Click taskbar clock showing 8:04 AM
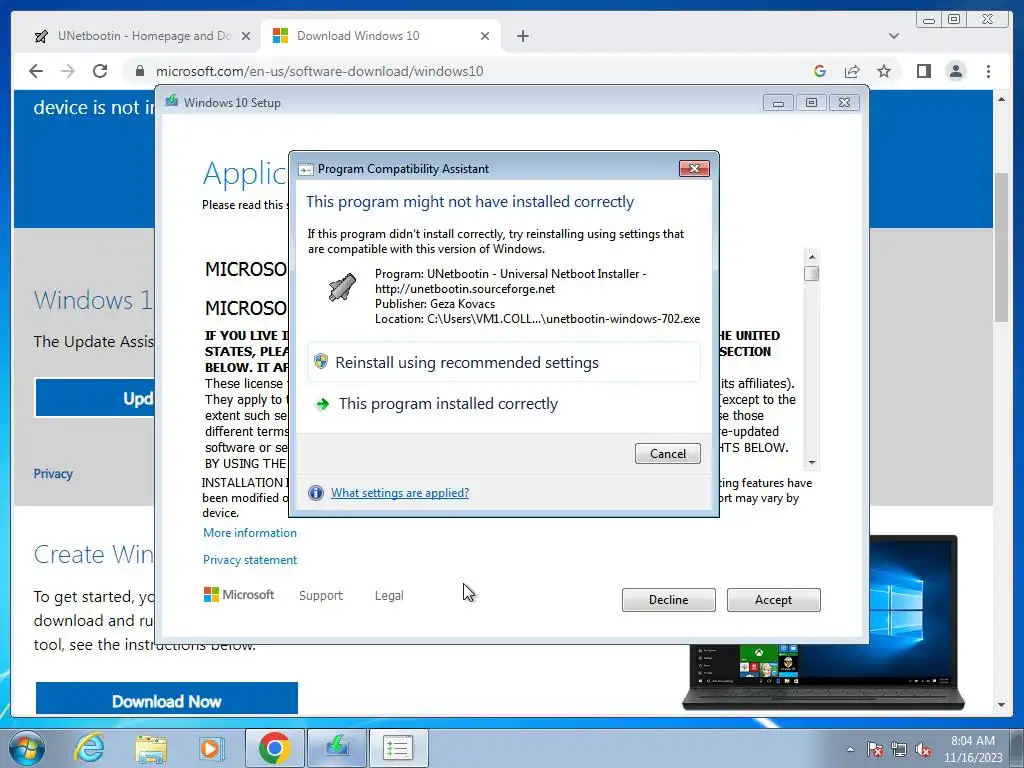The height and width of the screenshot is (768, 1024). coord(972,749)
